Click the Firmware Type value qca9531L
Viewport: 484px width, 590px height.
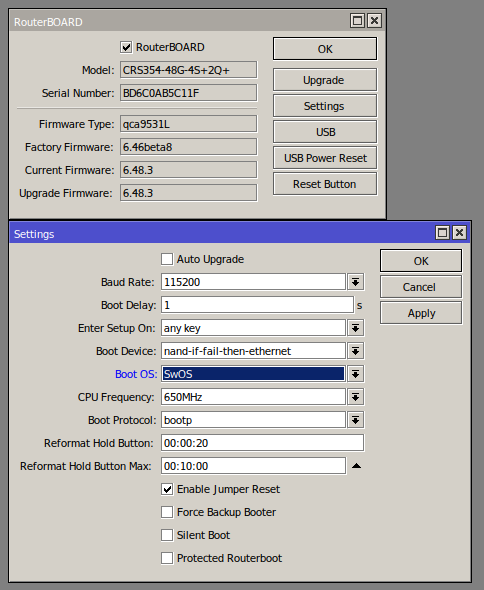[189, 124]
